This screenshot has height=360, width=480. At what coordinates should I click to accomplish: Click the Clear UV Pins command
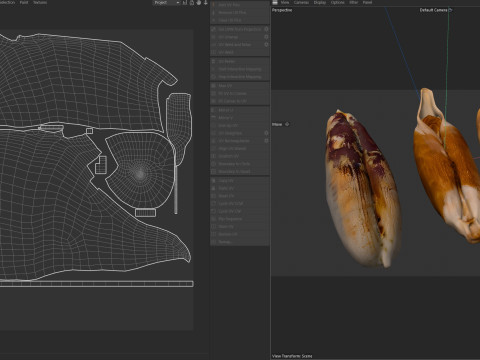click(x=240, y=20)
